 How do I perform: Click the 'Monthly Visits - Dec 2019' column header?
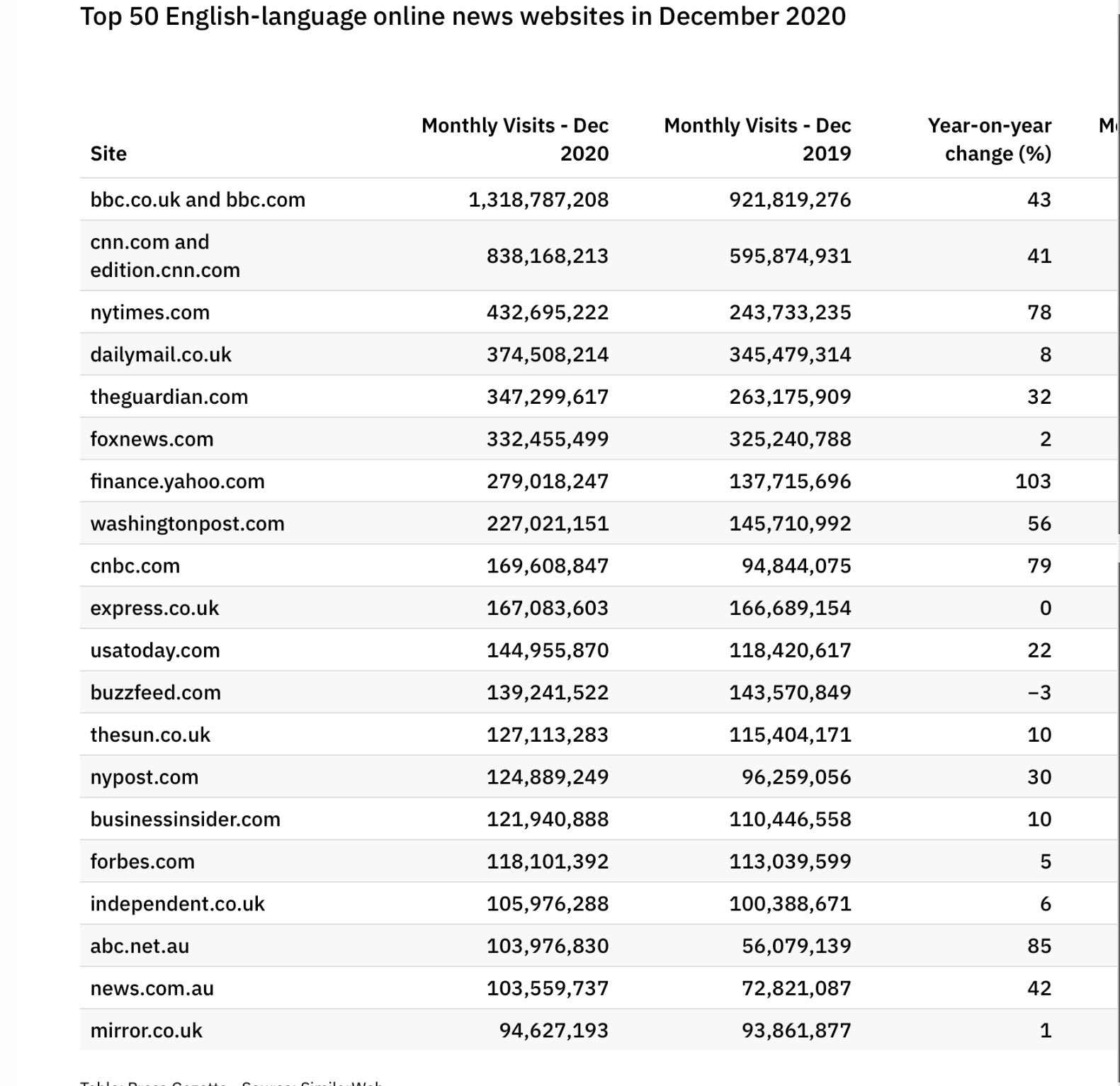(x=757, y=140)
